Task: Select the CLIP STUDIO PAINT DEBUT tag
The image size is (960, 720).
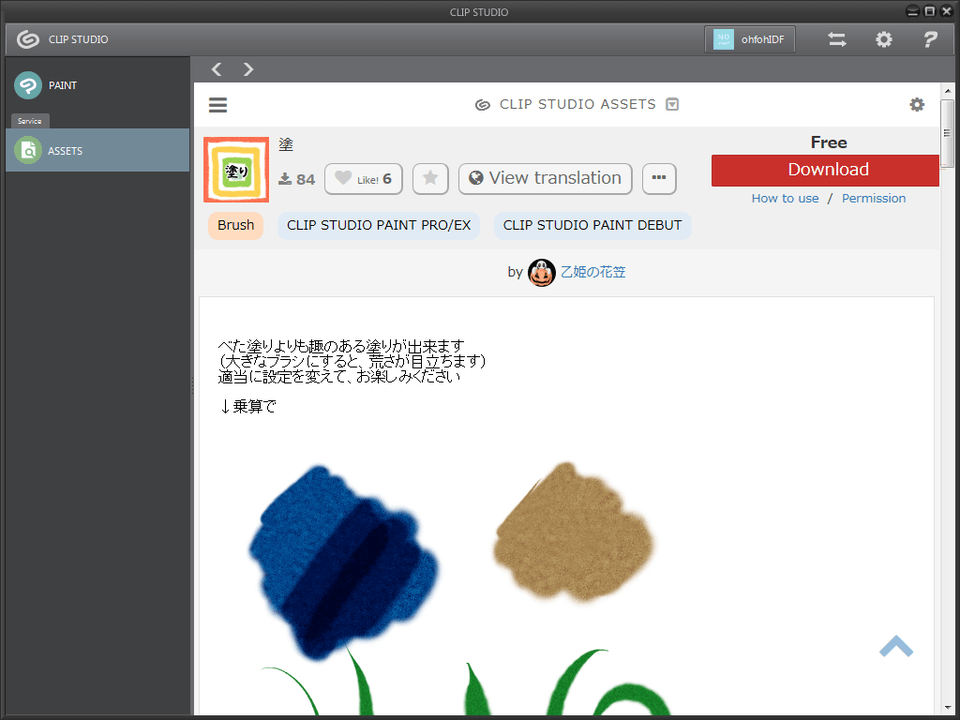Action: 592,225
